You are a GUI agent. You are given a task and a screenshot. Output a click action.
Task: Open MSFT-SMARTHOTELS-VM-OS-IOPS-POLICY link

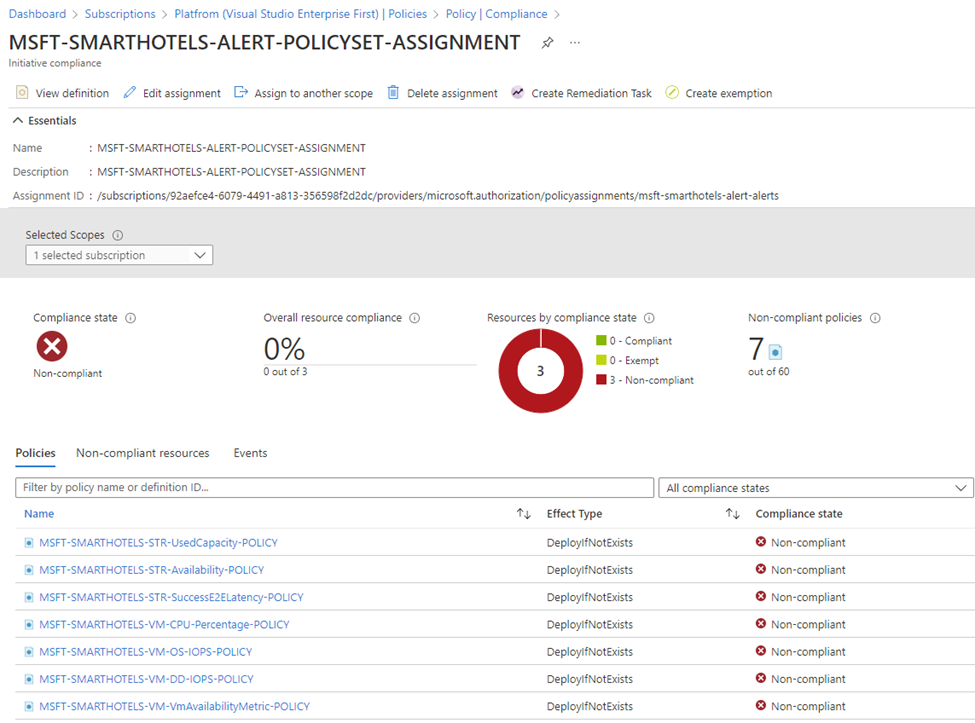(146, 652)
